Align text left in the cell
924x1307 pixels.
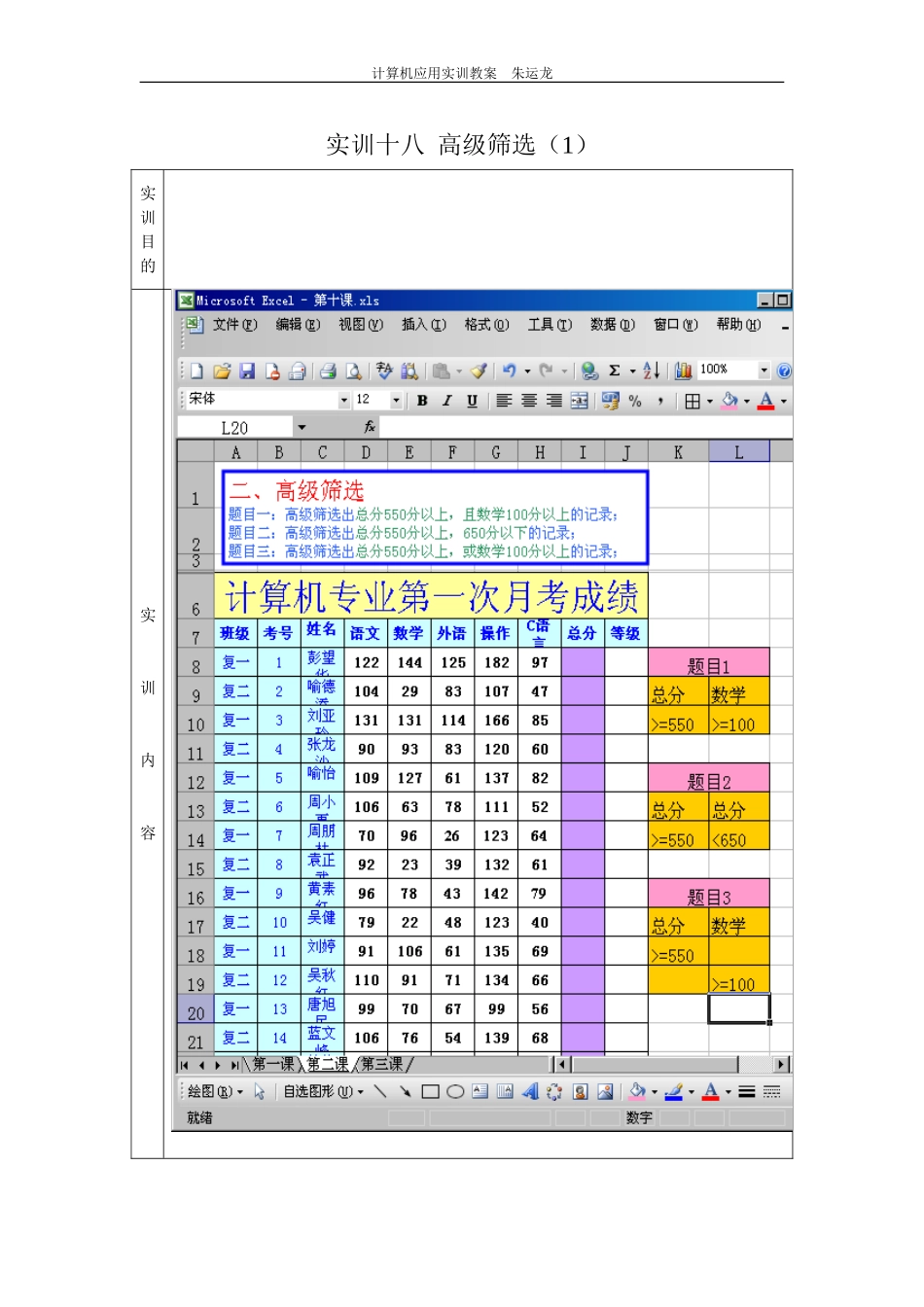coord(504,401)
